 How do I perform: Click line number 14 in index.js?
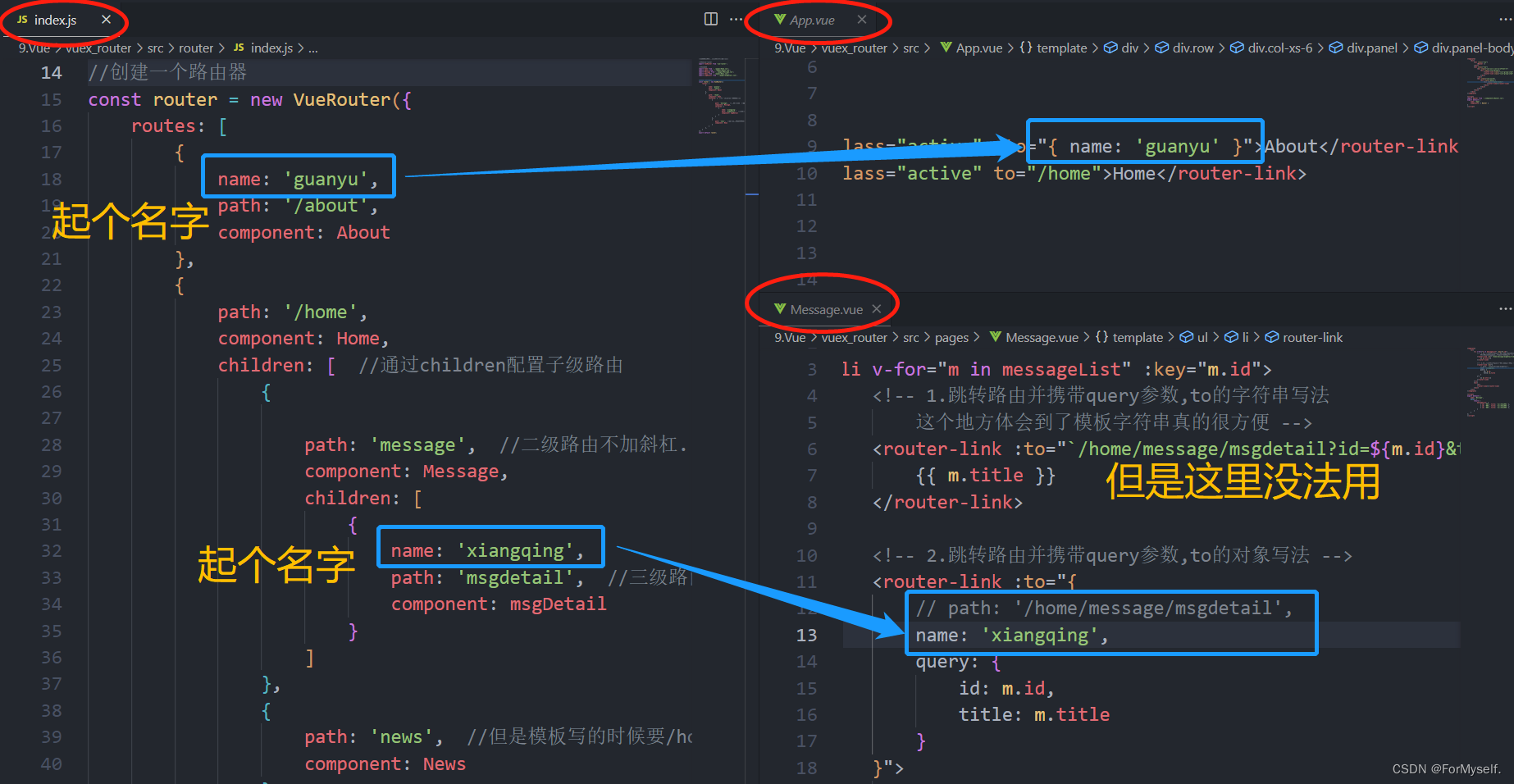click(51, 73)
